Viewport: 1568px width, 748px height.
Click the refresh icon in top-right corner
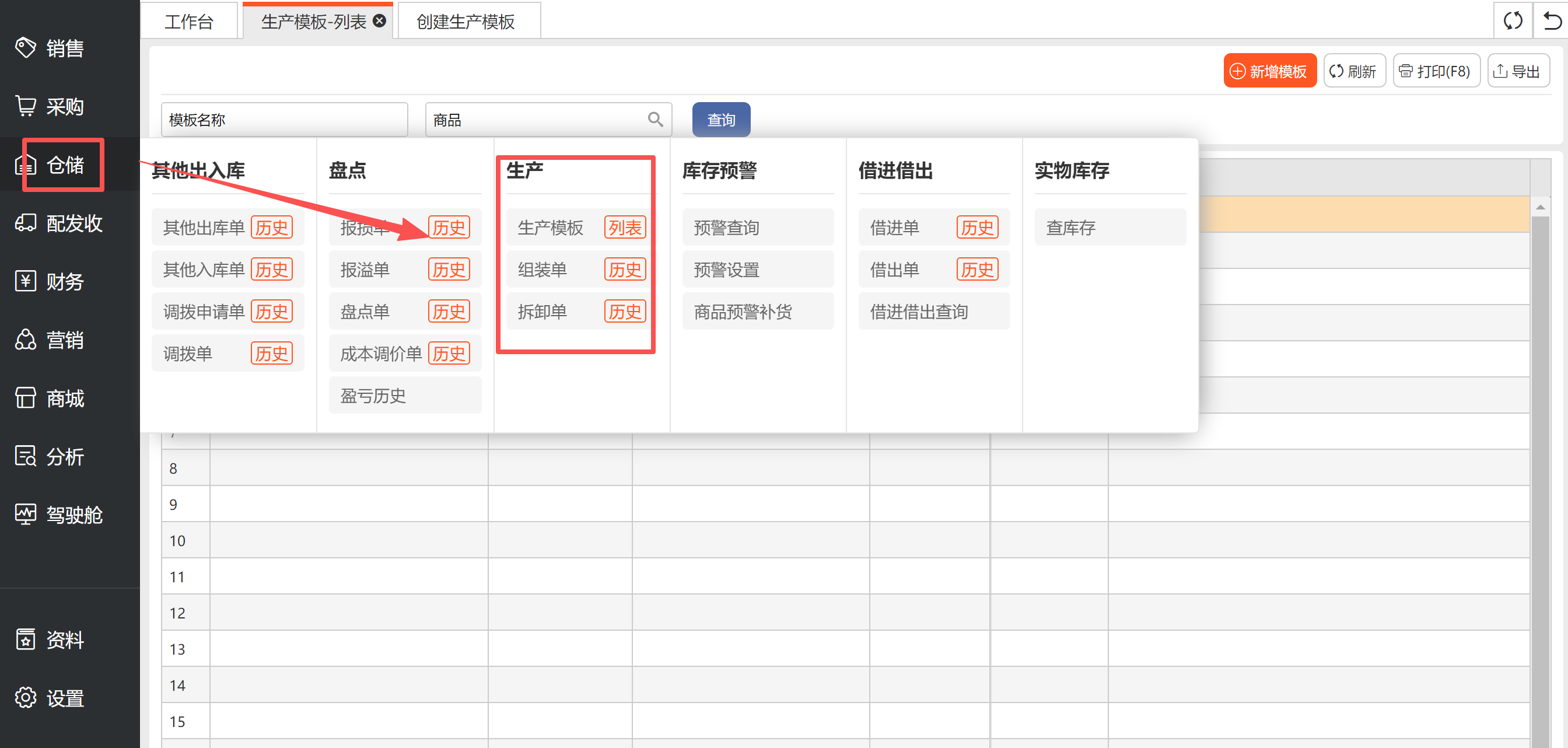[x=1513, y=22]
